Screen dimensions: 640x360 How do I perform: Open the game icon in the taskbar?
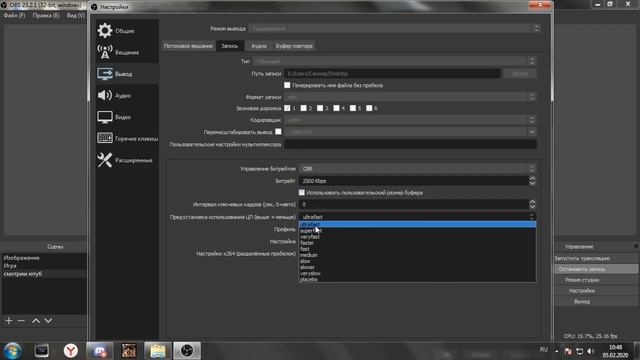(129, 351)
